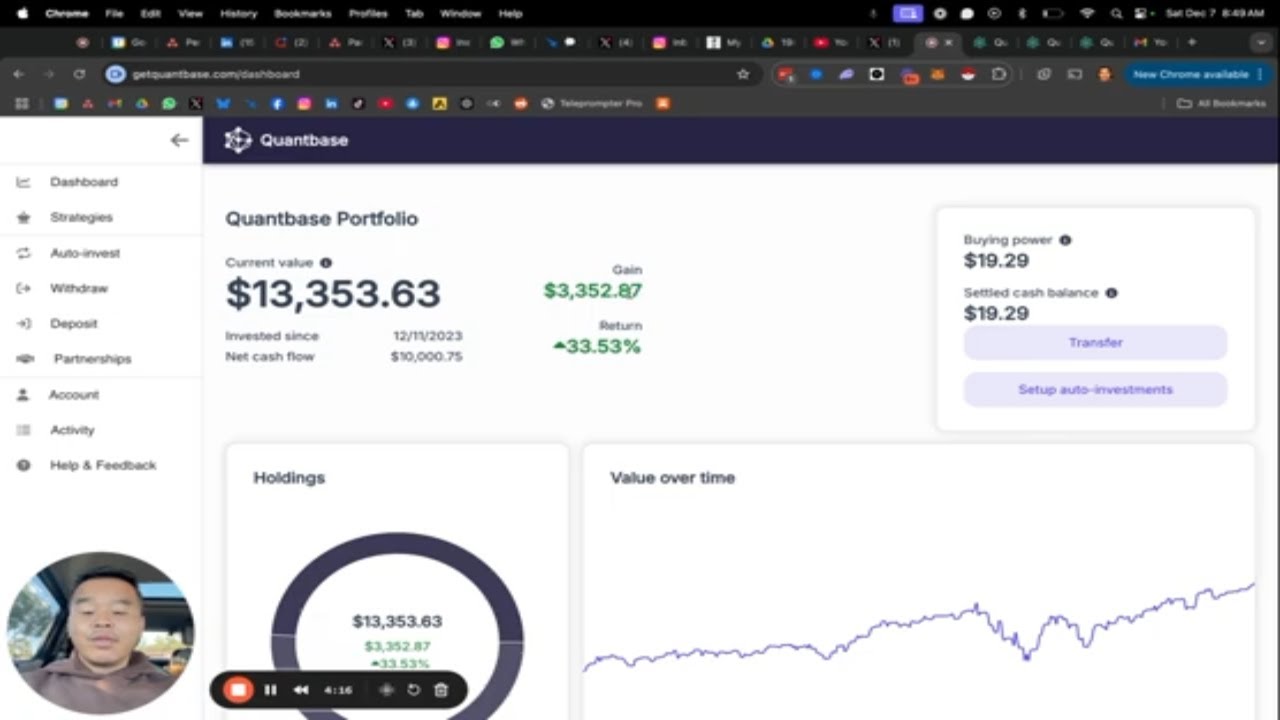The image size is (1280, 720).
Task: Click the Help question mark icon
Action: pos(23,465)
